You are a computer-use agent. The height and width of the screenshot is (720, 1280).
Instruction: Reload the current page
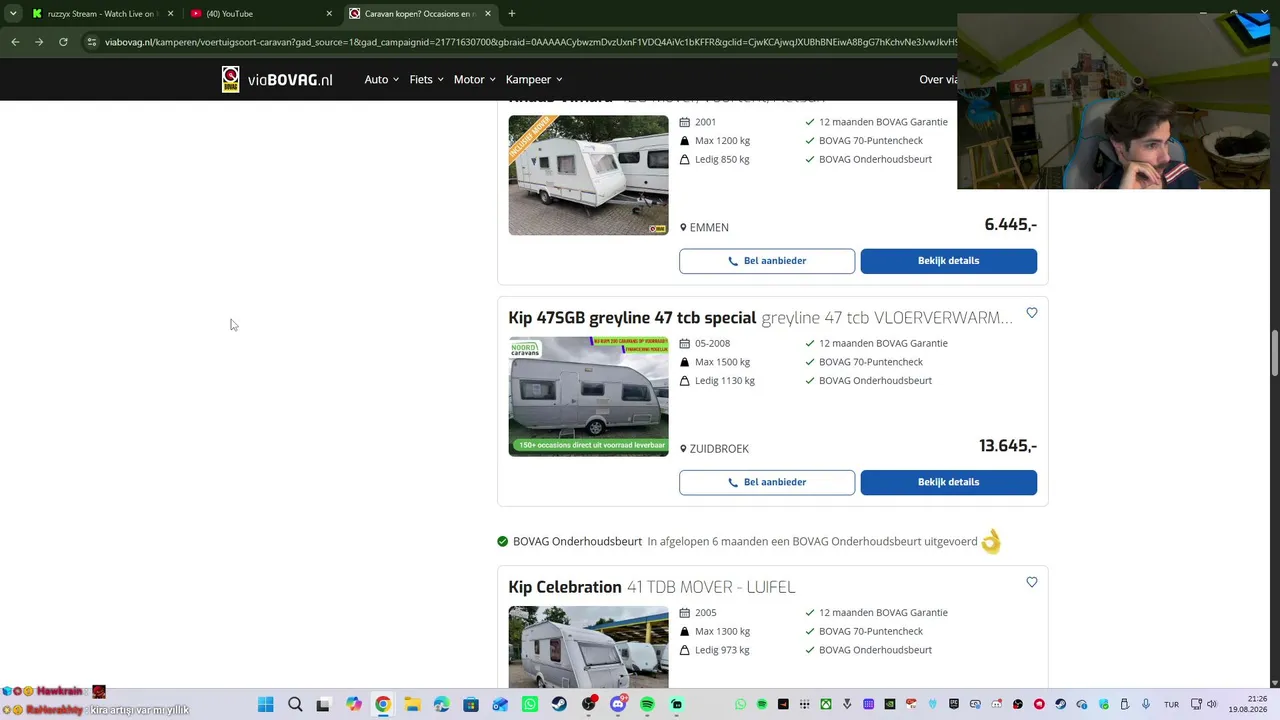(63, 42)
